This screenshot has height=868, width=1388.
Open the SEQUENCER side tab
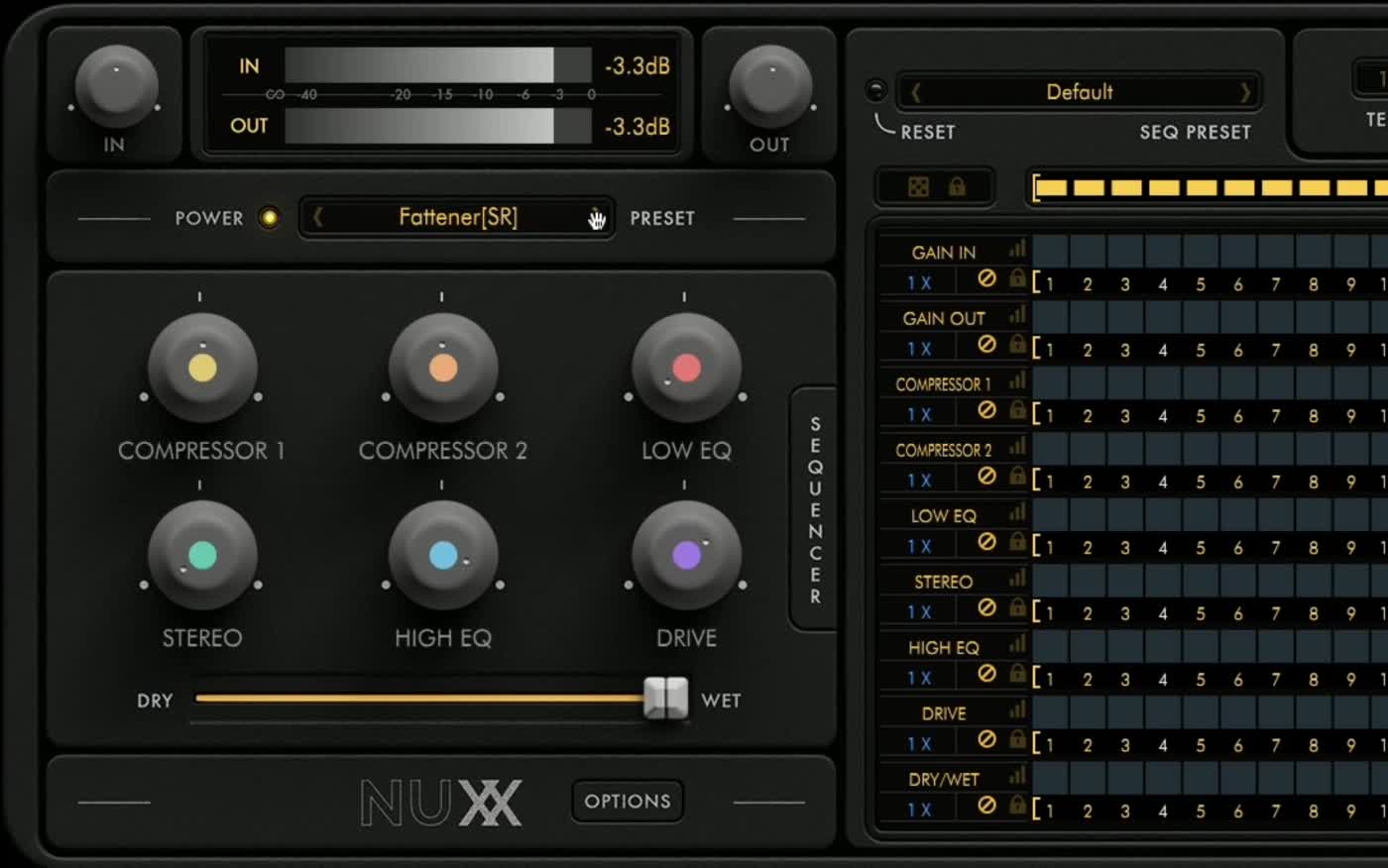[x=814, y=509]
